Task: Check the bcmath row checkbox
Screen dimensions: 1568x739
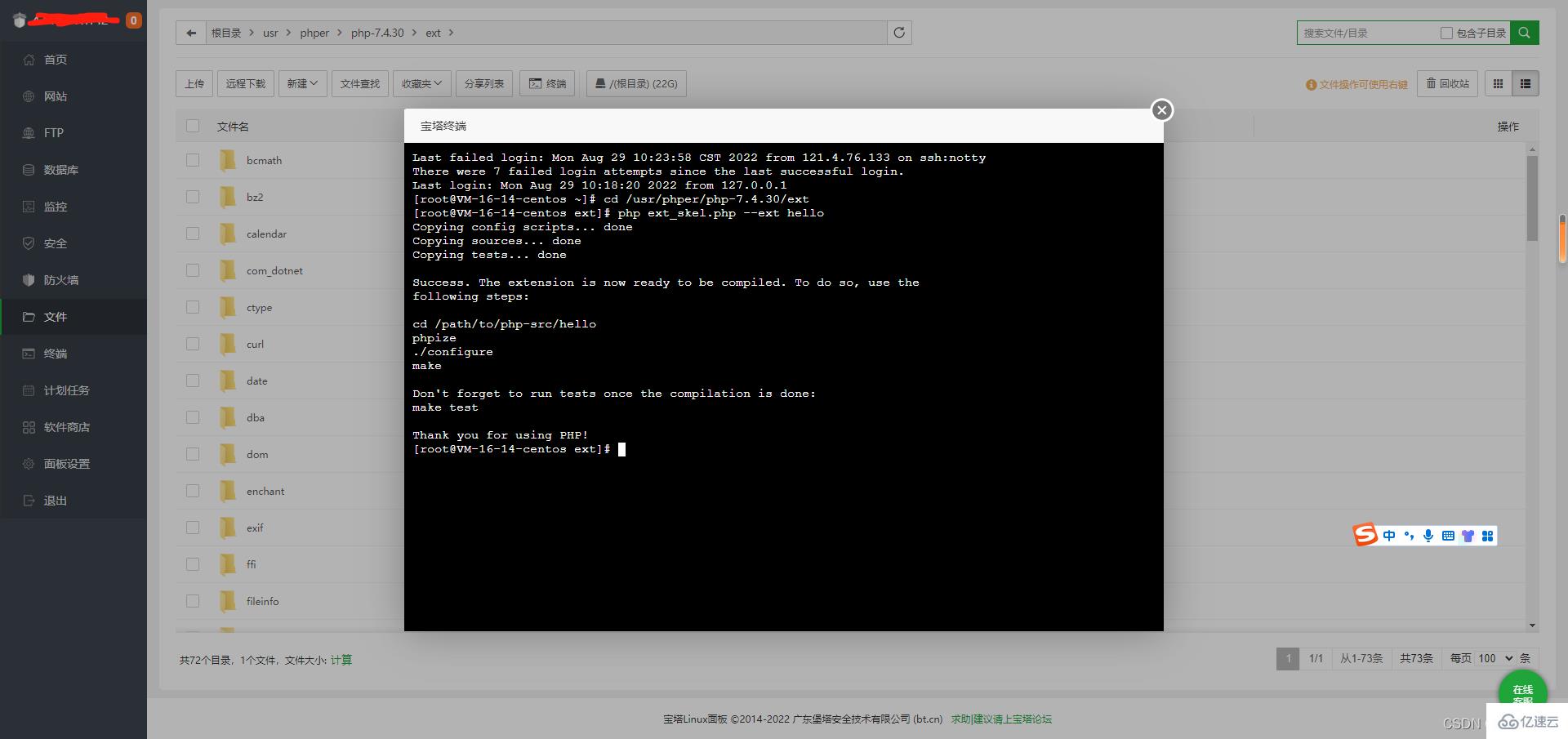Action: pyautogui.click(x=193, y=160)
